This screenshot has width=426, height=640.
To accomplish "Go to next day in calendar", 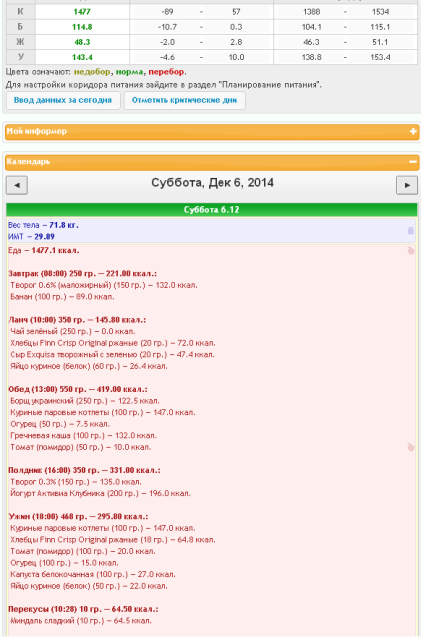I will (407, 185).
